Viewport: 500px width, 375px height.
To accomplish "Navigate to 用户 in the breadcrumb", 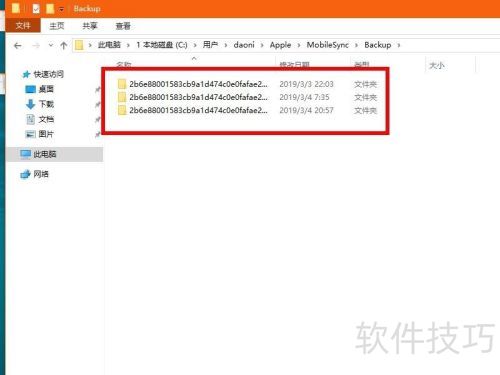I will pos(210,45).
